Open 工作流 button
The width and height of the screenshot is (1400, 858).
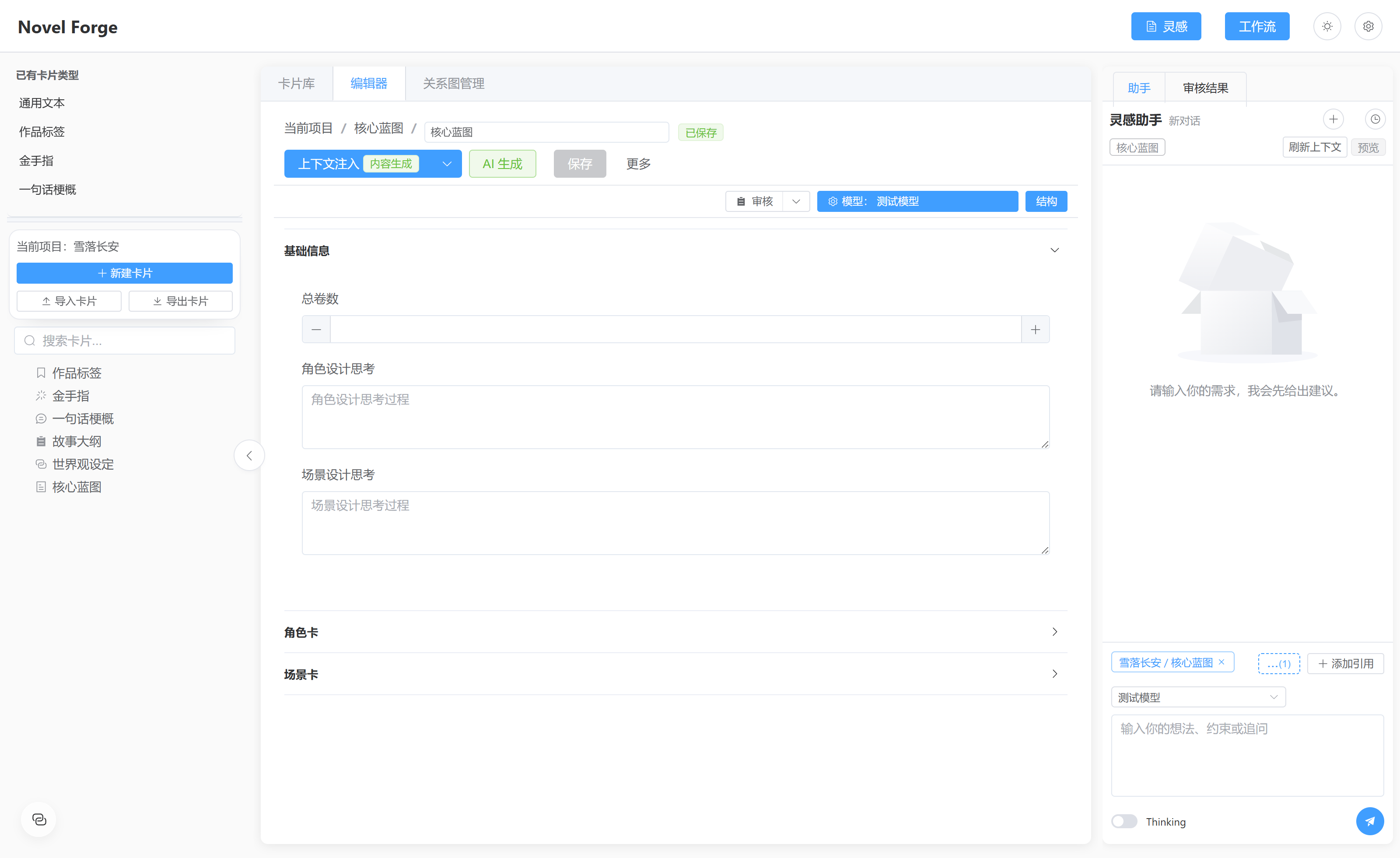click(x=1257, y=26)
